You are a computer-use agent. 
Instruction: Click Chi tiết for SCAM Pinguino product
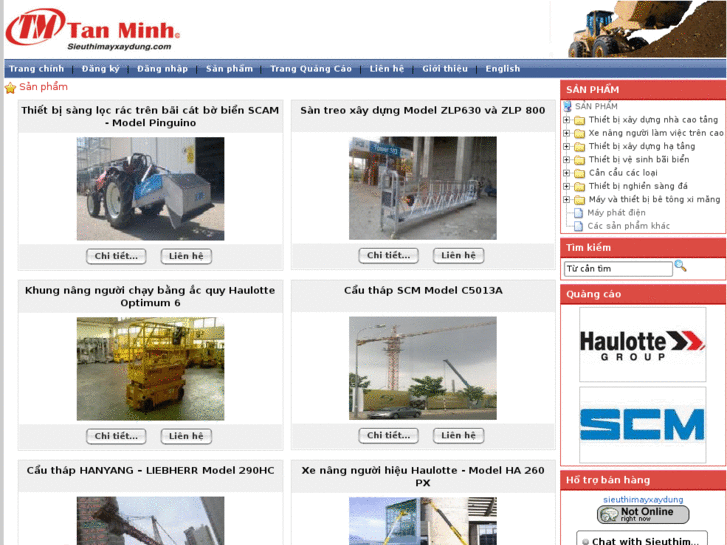point(116,256)
